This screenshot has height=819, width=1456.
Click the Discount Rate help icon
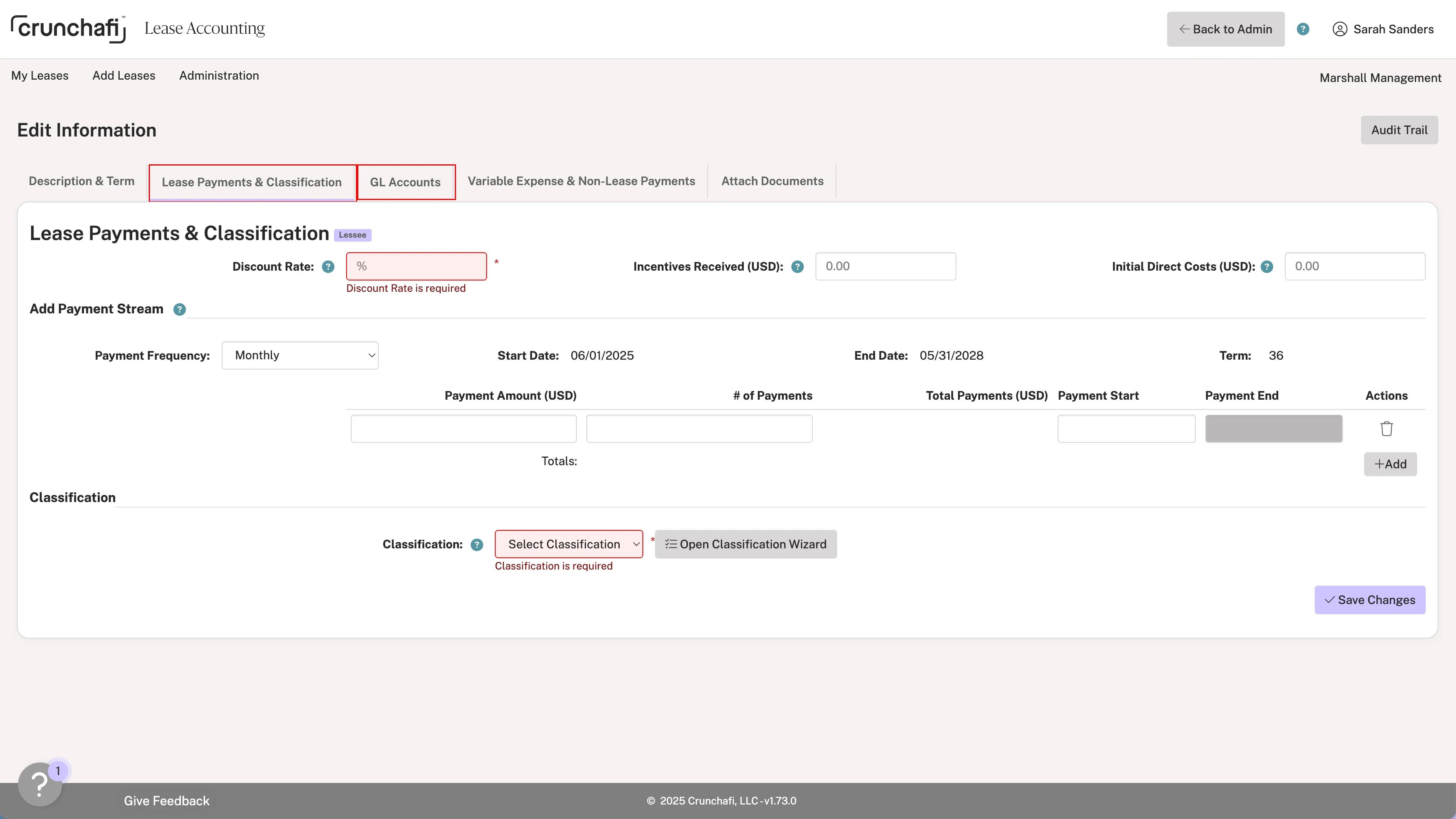[x=328, y=267]
